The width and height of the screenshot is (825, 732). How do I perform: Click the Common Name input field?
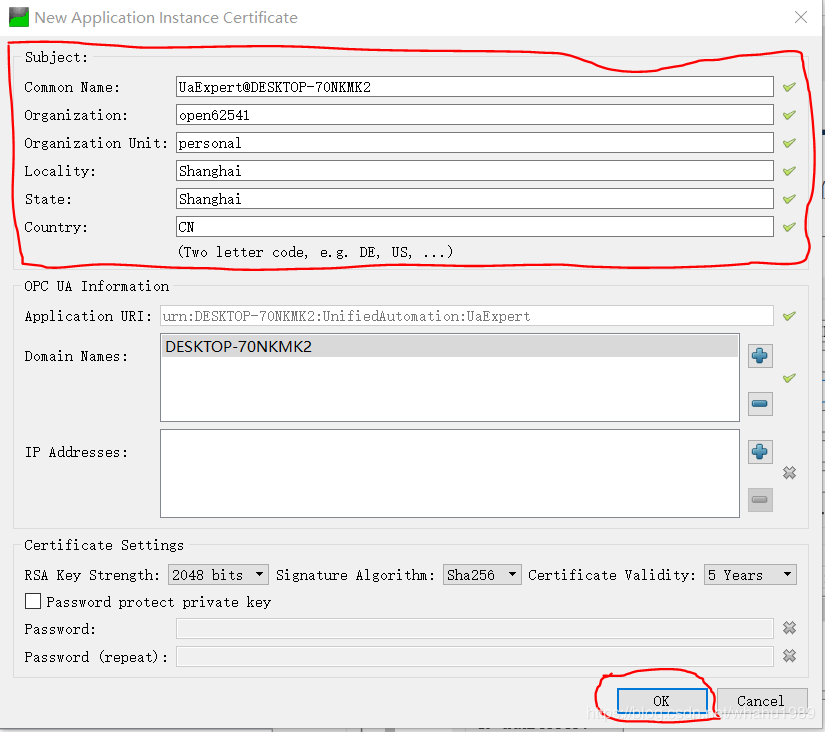point(475,87)
